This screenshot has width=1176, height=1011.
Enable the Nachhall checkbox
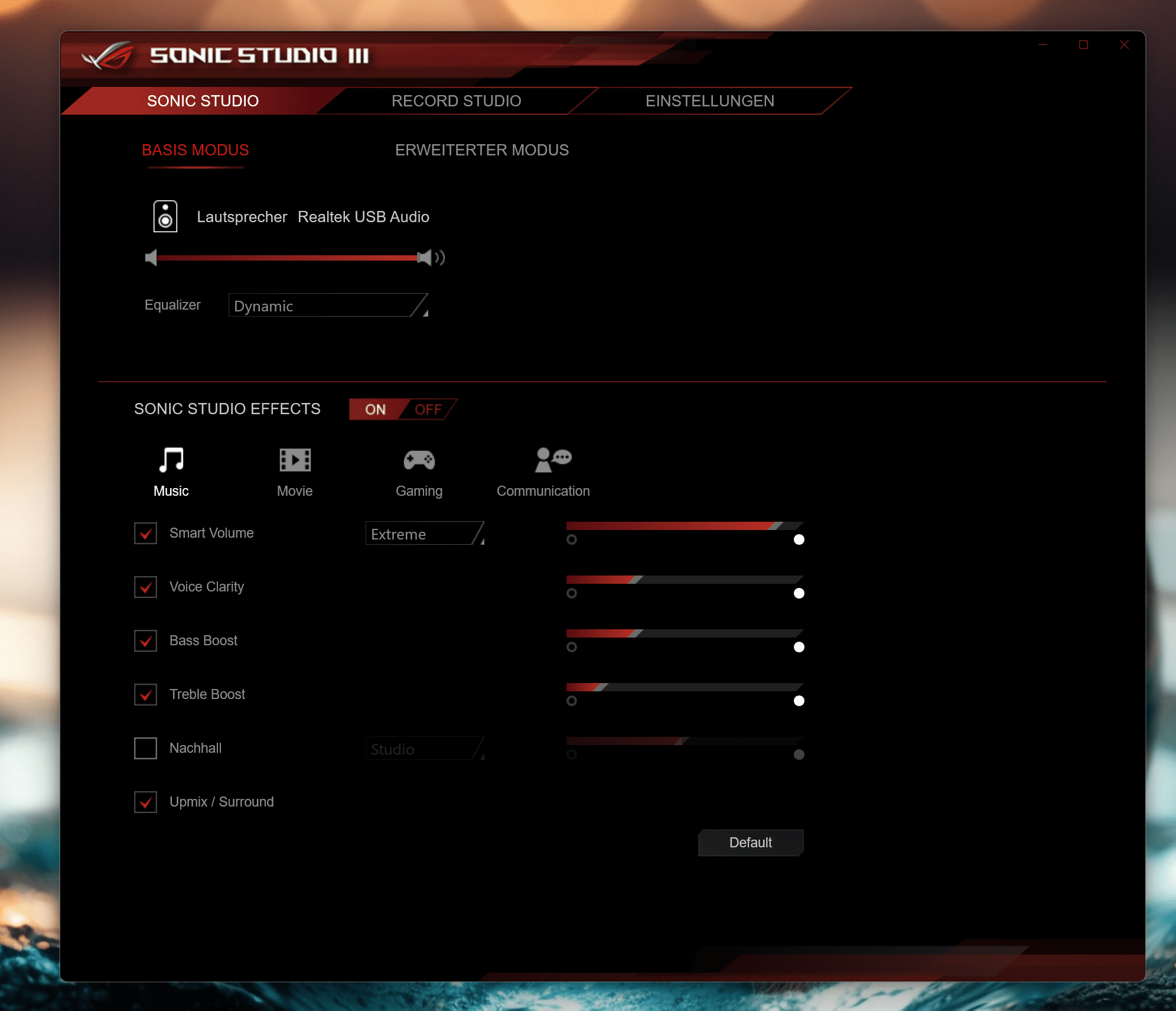coord(145,748)
